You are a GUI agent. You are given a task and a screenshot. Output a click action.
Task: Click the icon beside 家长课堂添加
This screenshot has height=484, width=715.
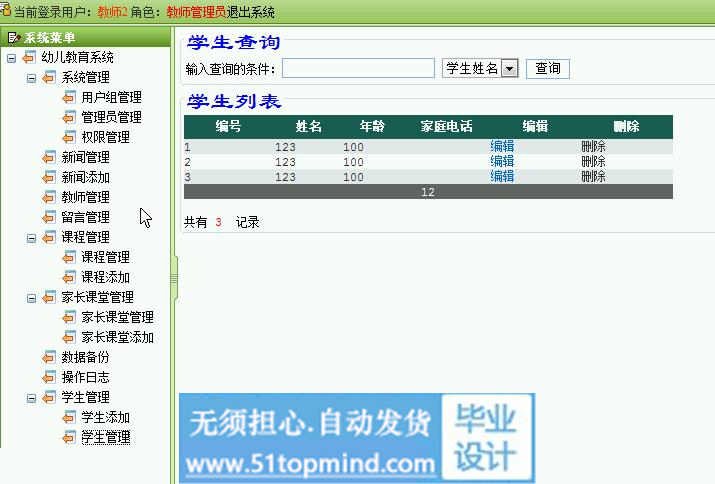pyautogui.click(x=69, y=338)
